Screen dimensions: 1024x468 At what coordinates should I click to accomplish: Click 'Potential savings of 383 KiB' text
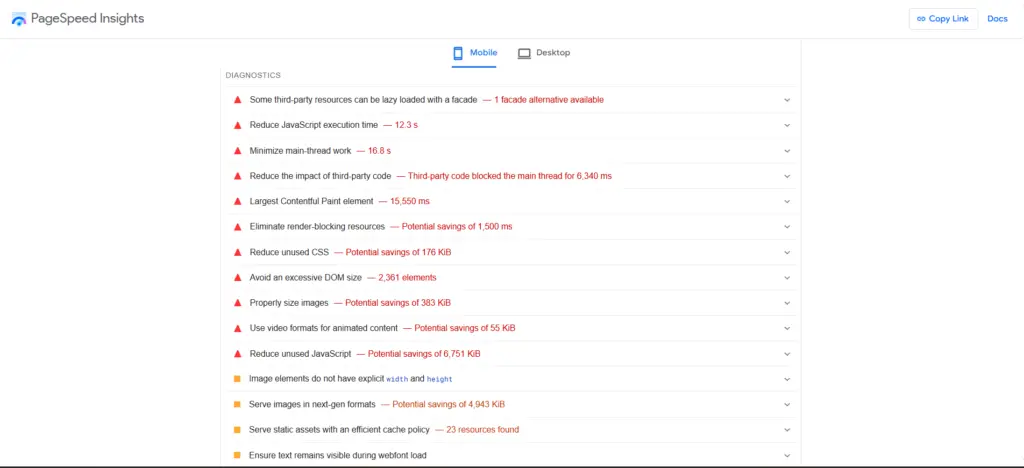(x=398, y=303)
